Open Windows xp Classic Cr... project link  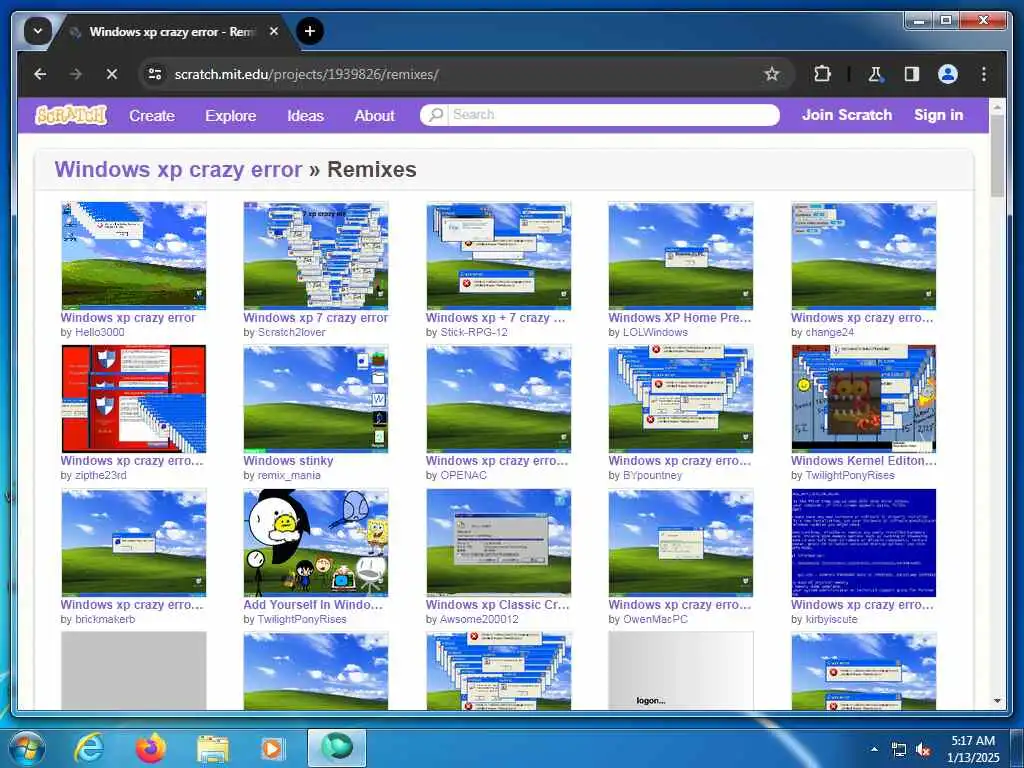coord(498,605)
